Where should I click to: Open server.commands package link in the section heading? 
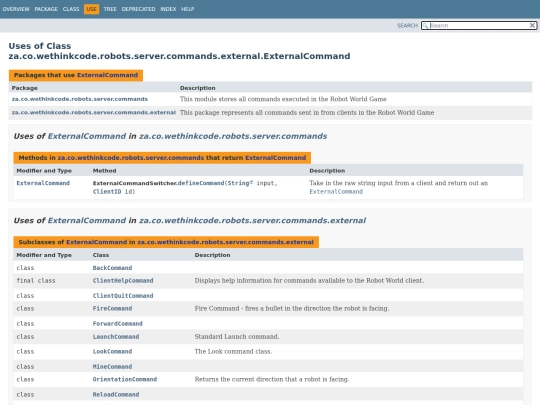pyautogui.click(x=233, y=136)
